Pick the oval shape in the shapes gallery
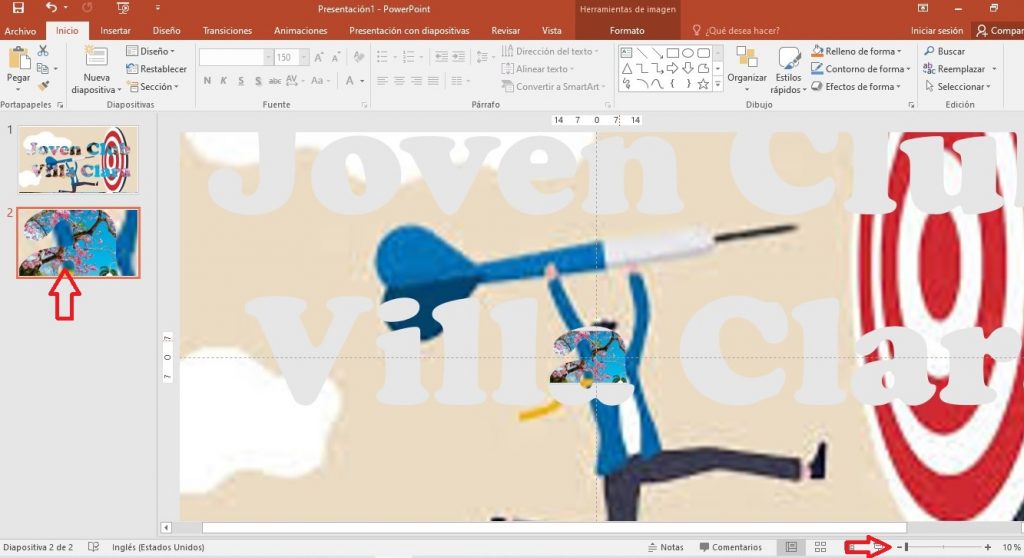This screenshot has width=1024, height=558. 688,53
